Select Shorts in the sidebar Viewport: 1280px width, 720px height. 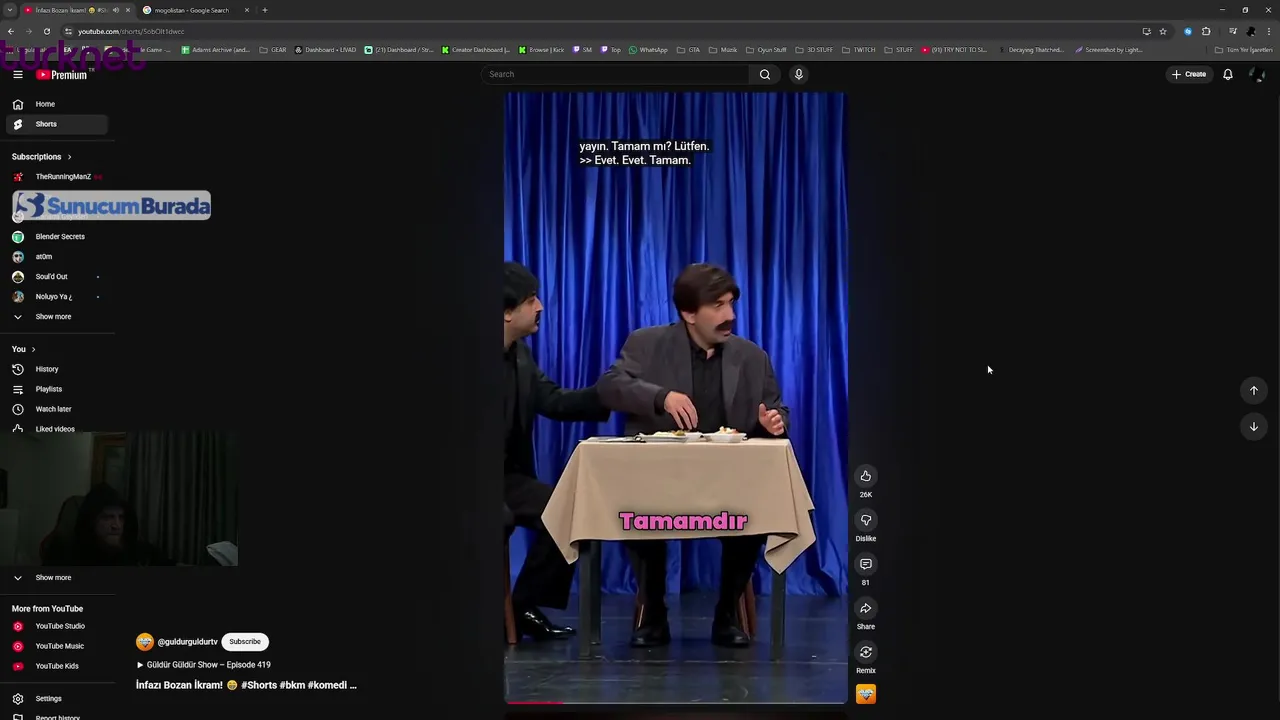pos(56,124)
